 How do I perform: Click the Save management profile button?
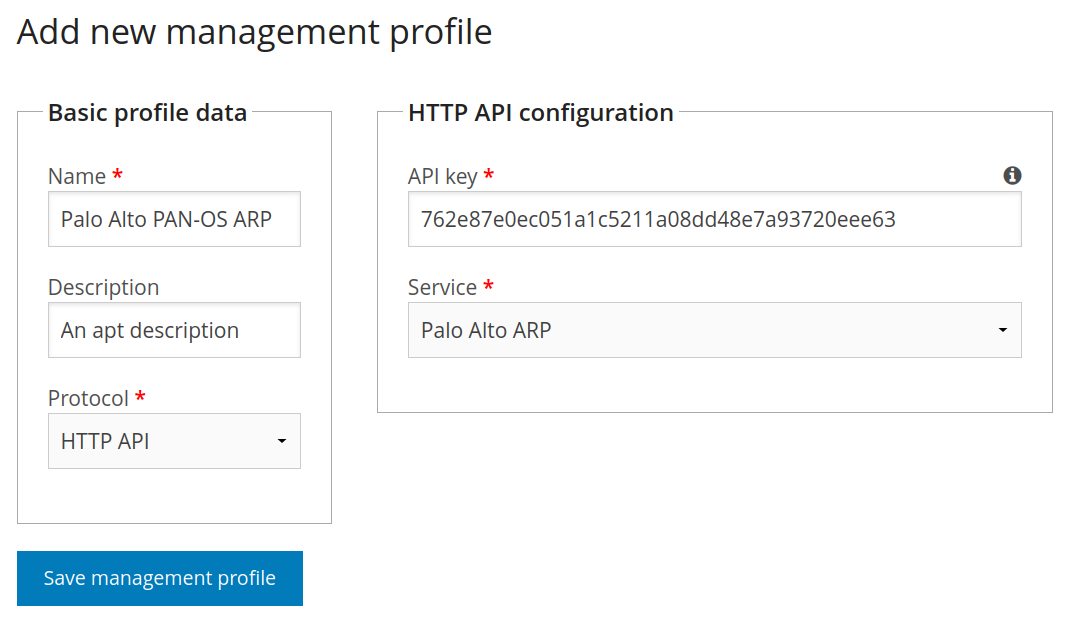click(160, 578)
